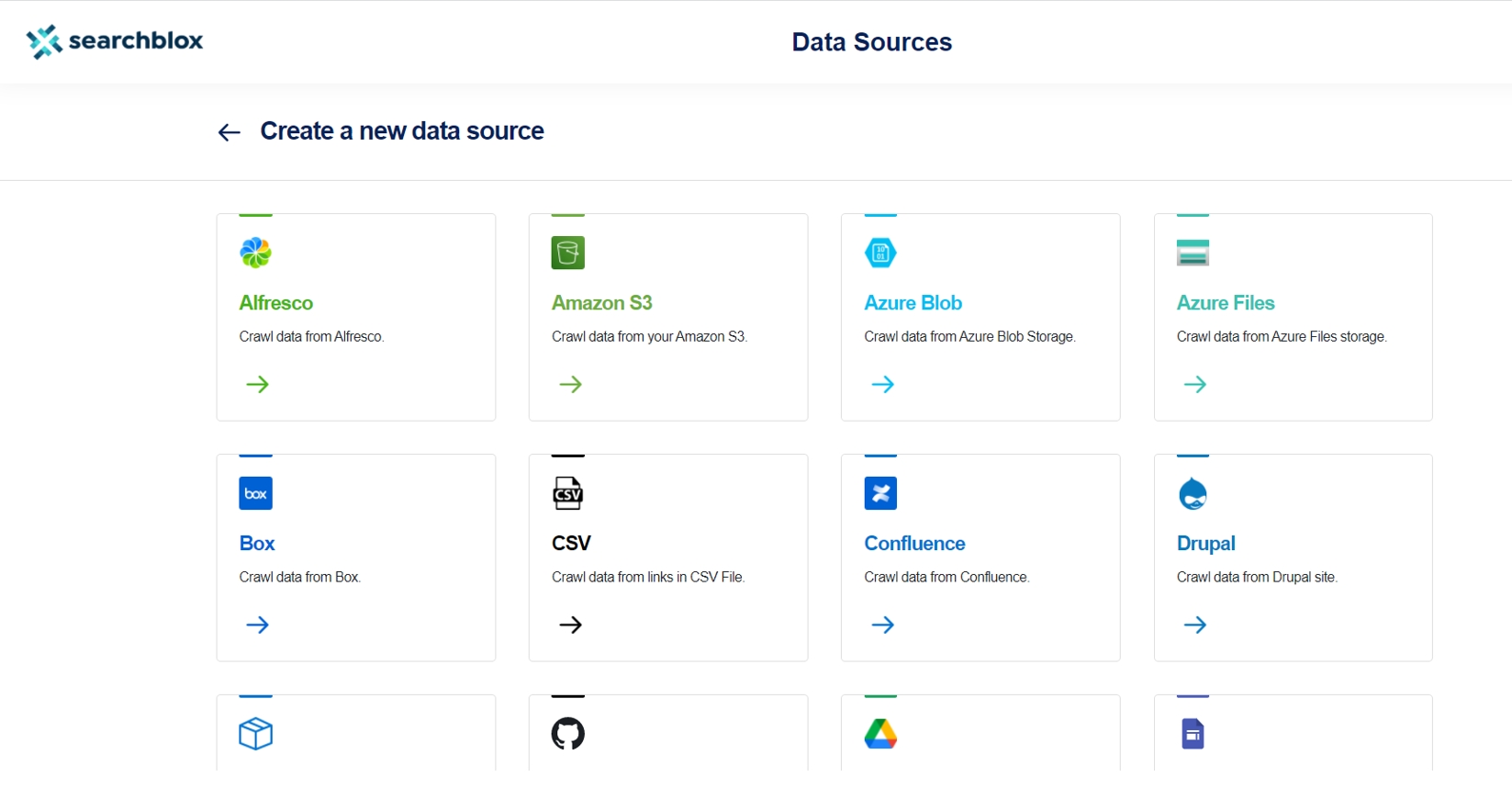Click "Crawl data from Alfresco." text
This screenshot has width=1512, height=811.
tap(311, 337)
